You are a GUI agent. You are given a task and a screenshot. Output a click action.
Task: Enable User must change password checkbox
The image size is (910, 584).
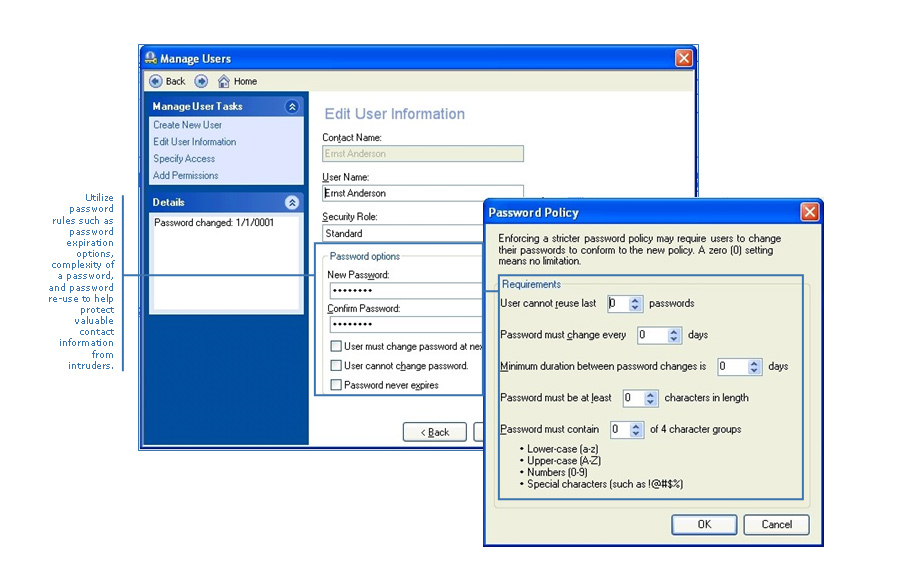[335, 347]
